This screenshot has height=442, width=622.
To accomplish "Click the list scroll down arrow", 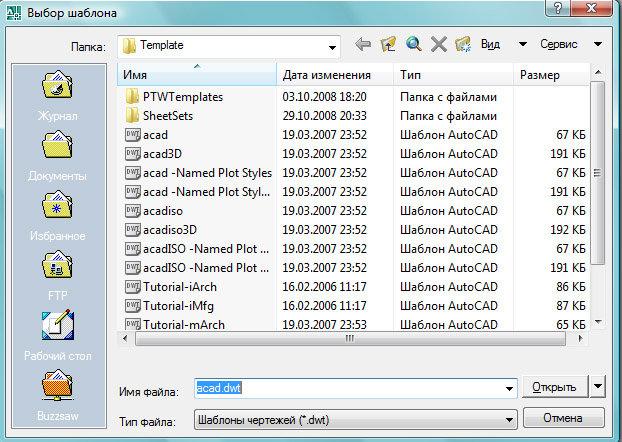I will pyautogui.click(x=598, y=322).
